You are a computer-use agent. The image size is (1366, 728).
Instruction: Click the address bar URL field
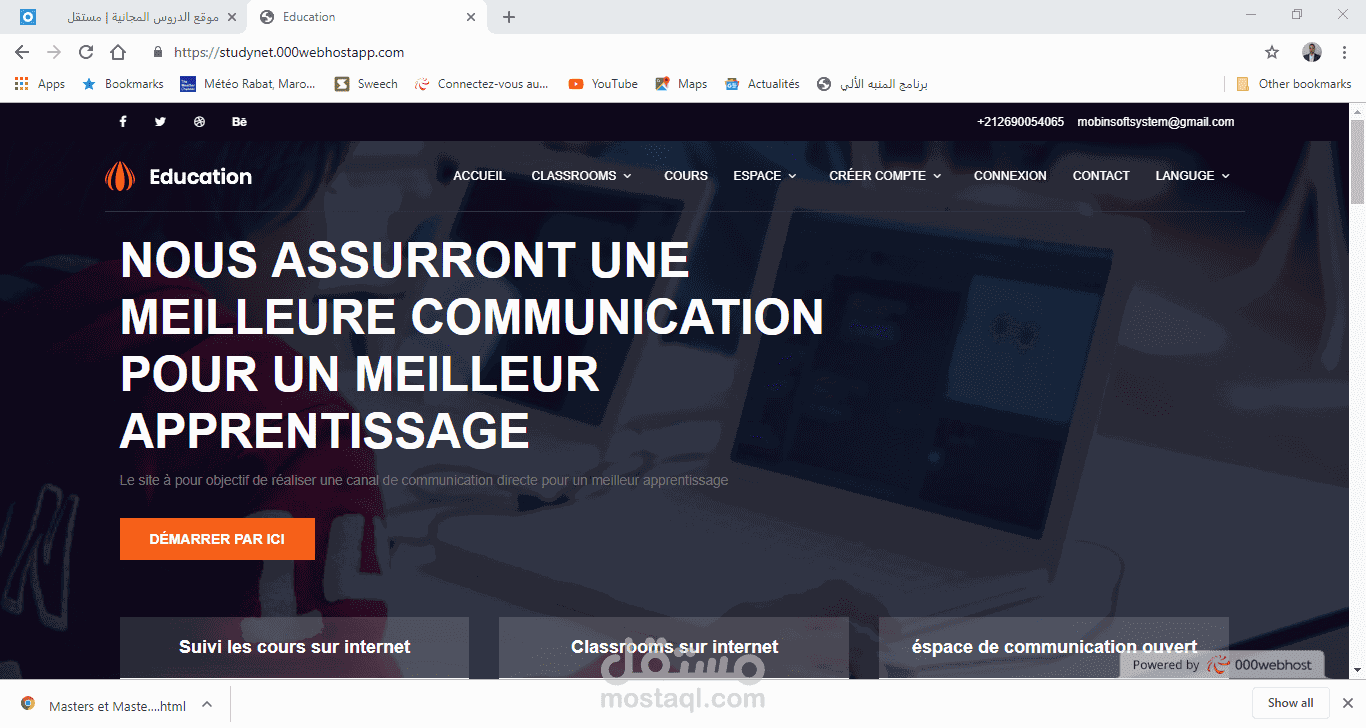(x=700, y=52)
